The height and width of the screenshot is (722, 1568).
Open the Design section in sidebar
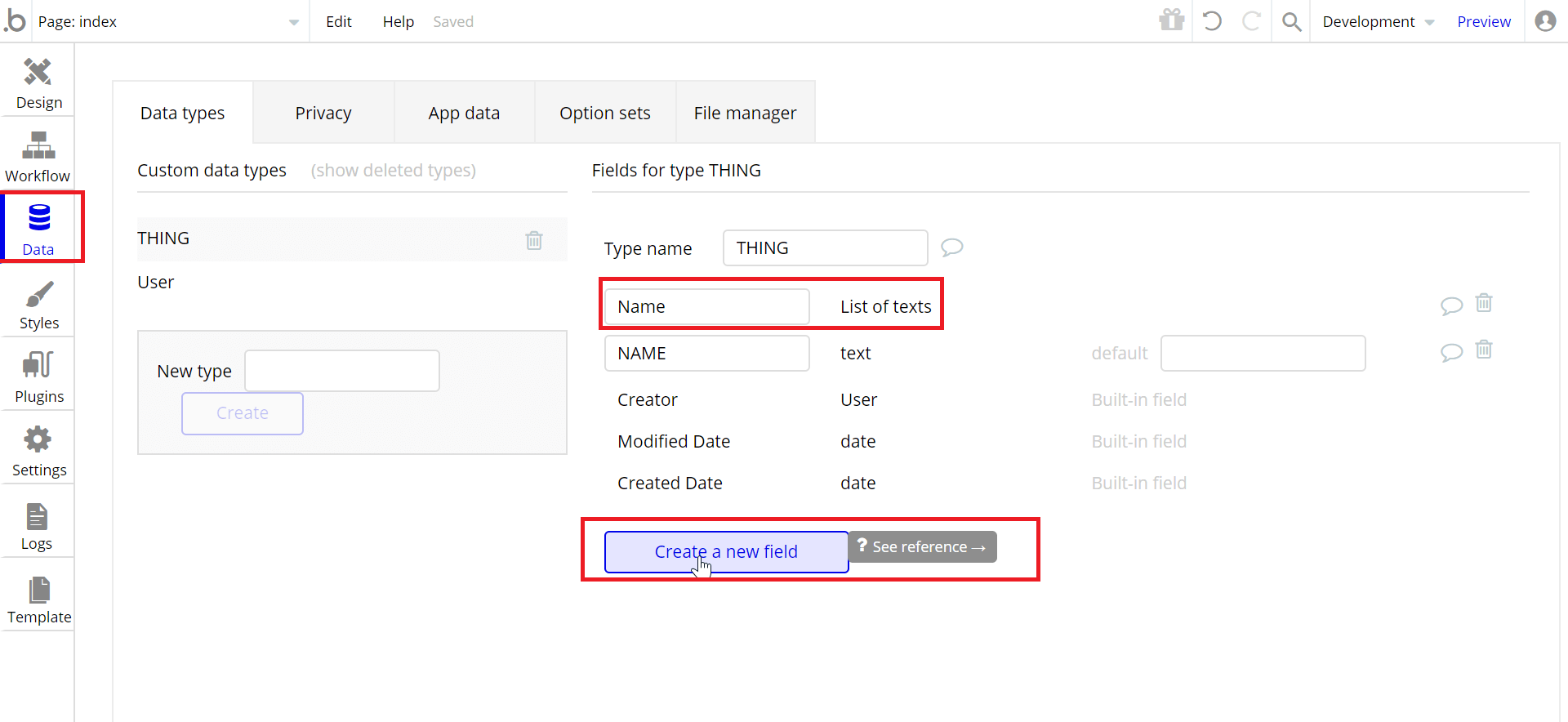point(38,84)
